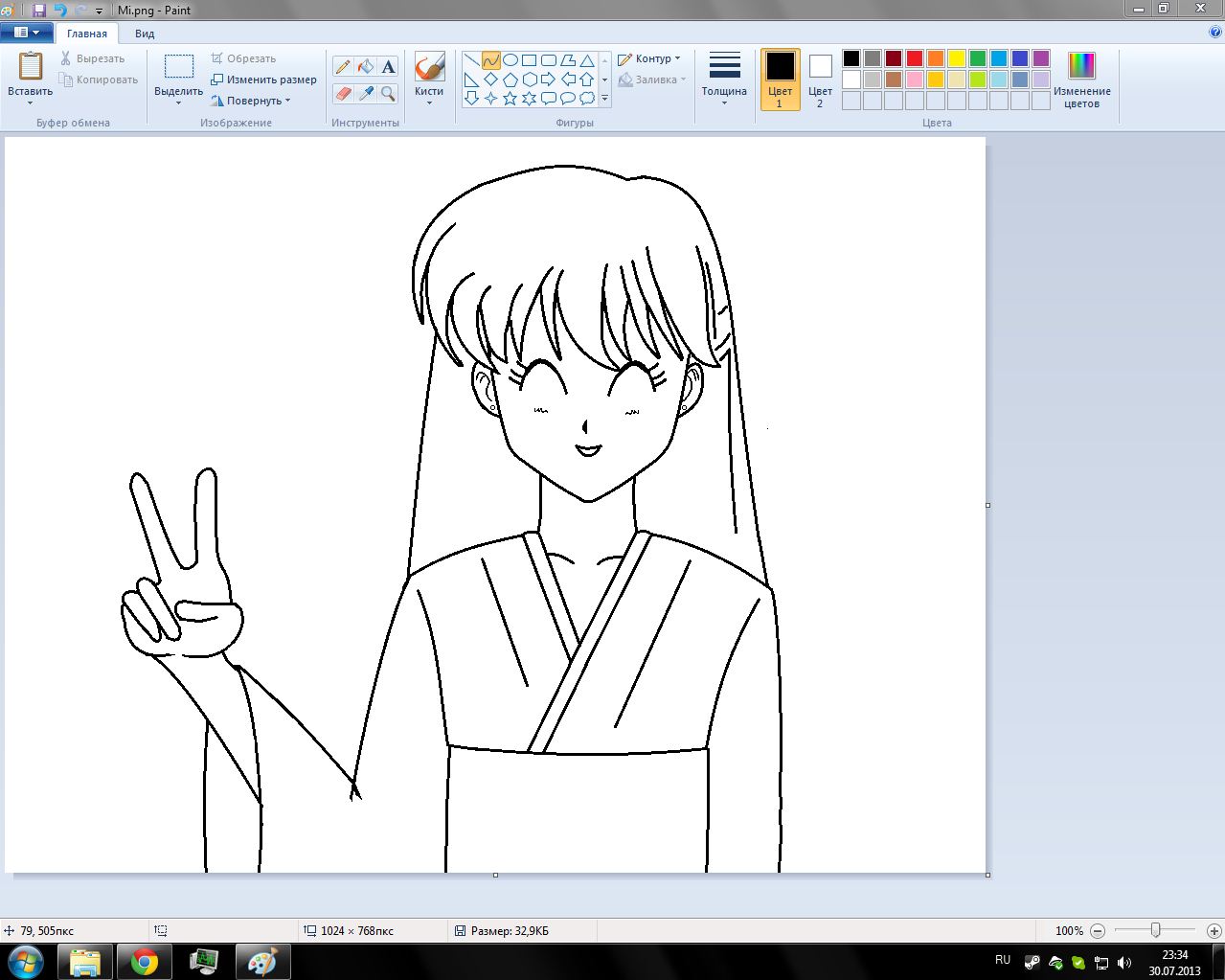Move down one row in shapes gallery

coord(604,80)
